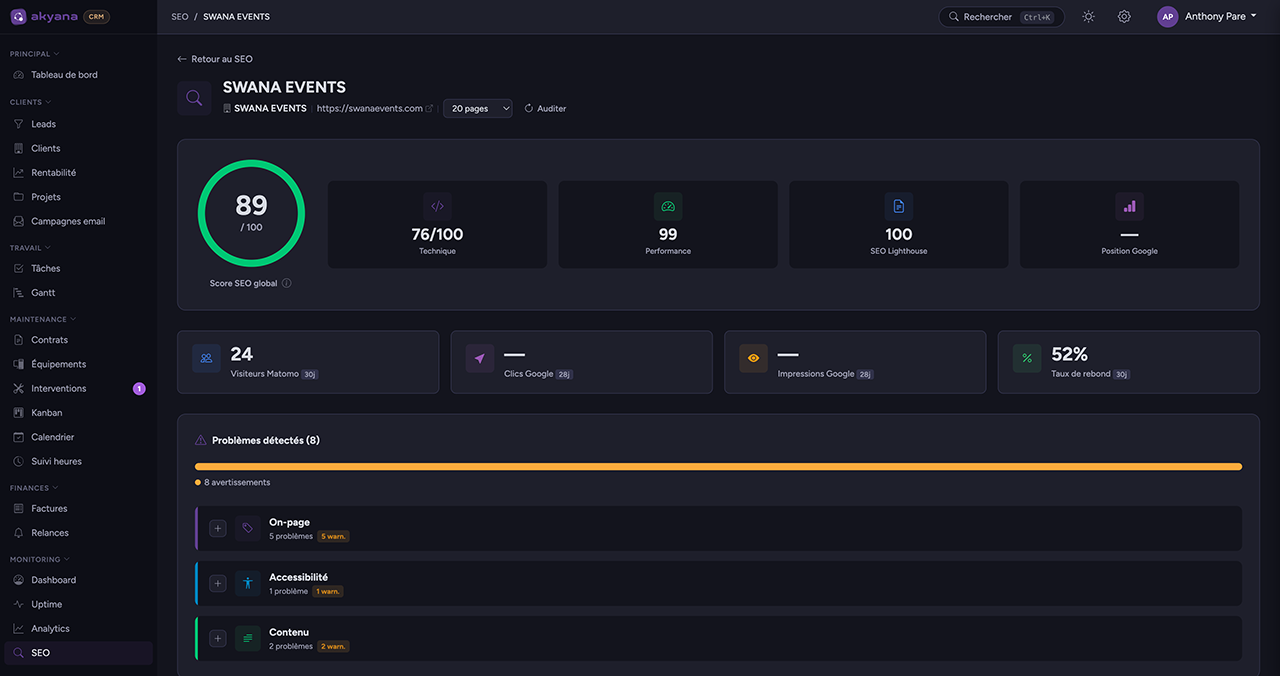Click the On-page tag icon

pos(247,527)
